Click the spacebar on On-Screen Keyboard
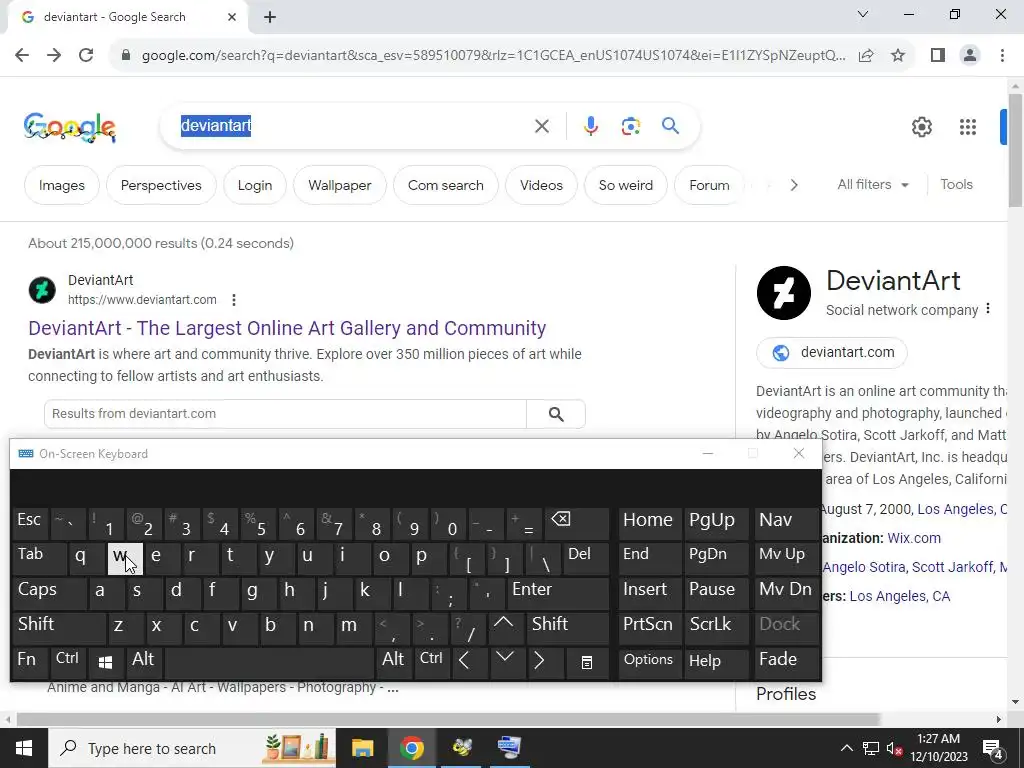This screenshot has width=1024, height=768. 269,662
